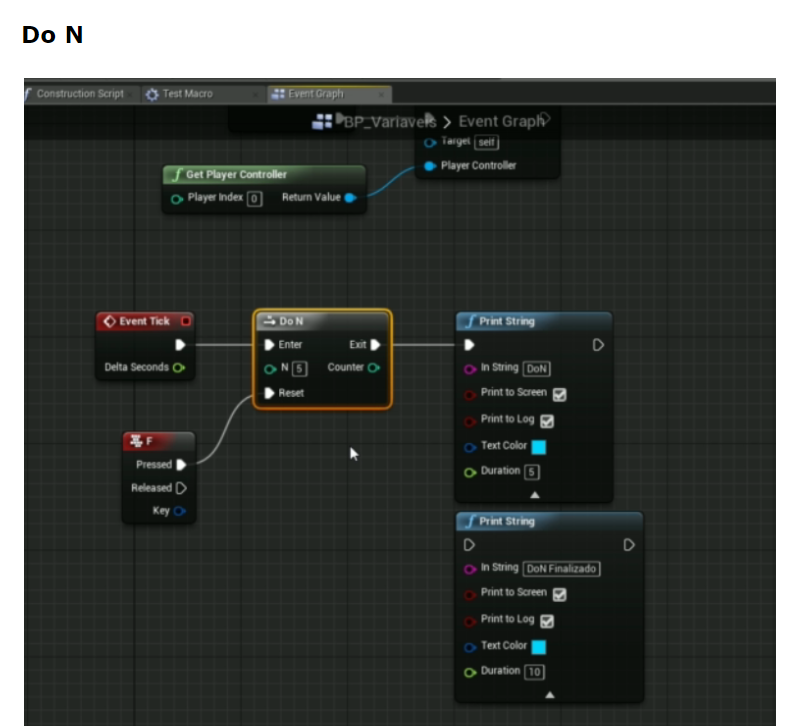The width and height of the screenshot is (797, 726).
Task: Toggle Print to Screen on first Print String
Action: pos(560,395)
